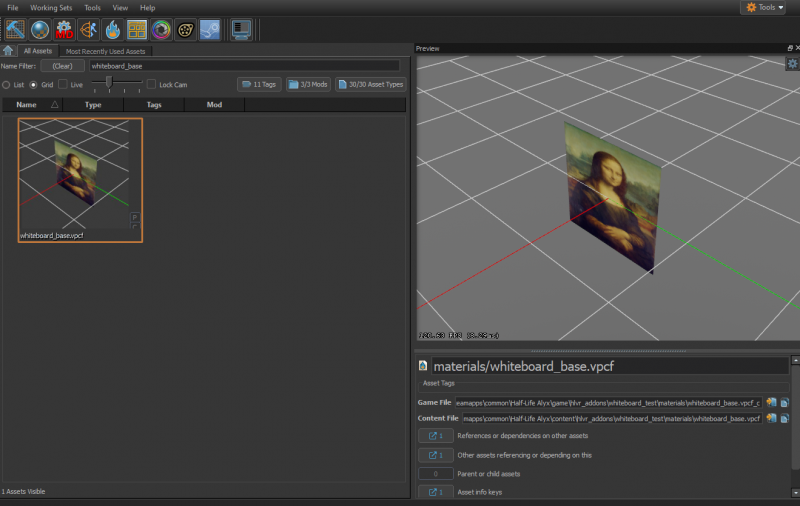Viewport: 800px width, 506px height.
Task: Click the Game File path field
Action: click(608, 403)
